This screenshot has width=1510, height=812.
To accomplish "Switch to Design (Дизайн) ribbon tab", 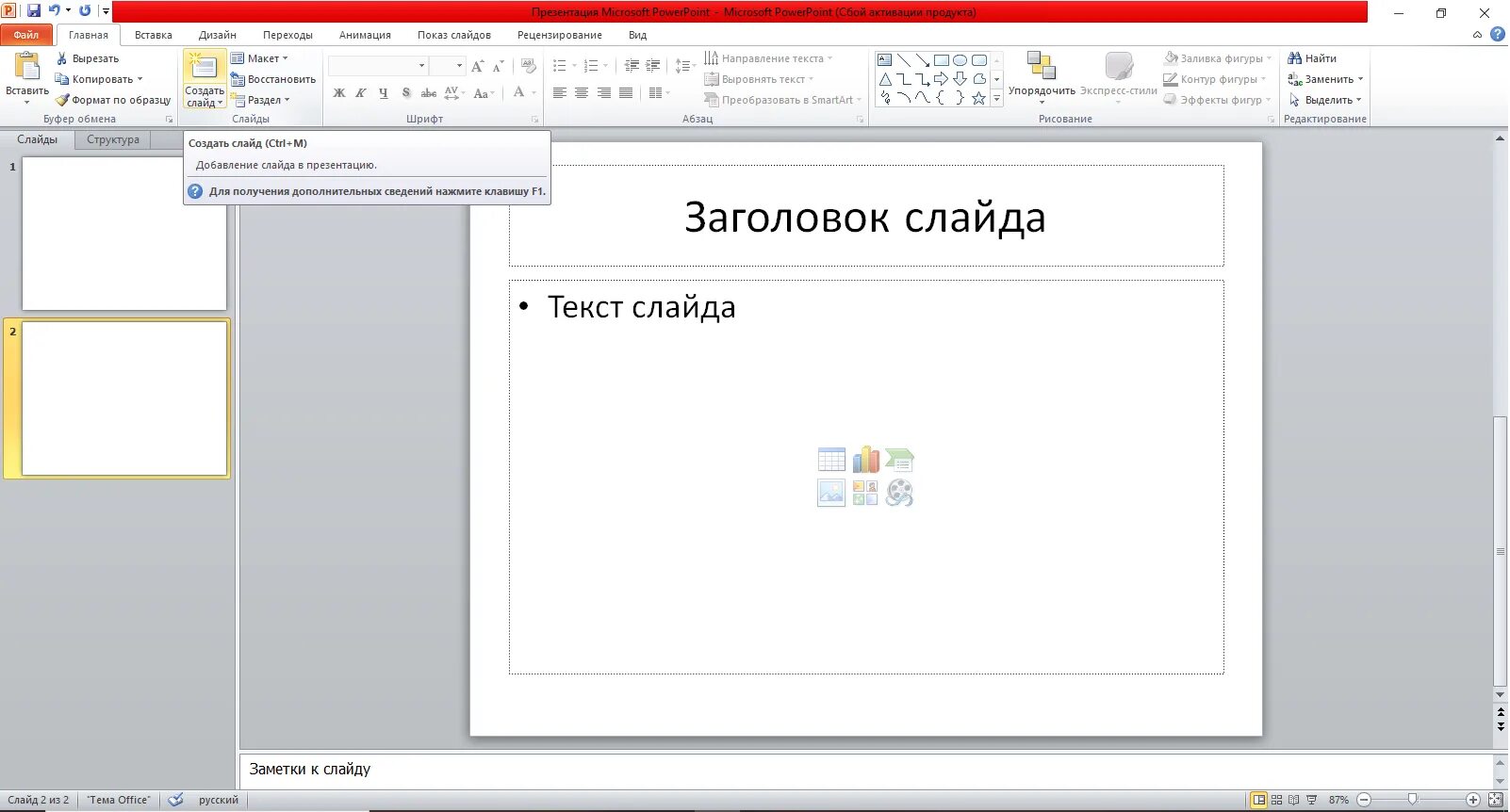I will (x=217, y=35).
